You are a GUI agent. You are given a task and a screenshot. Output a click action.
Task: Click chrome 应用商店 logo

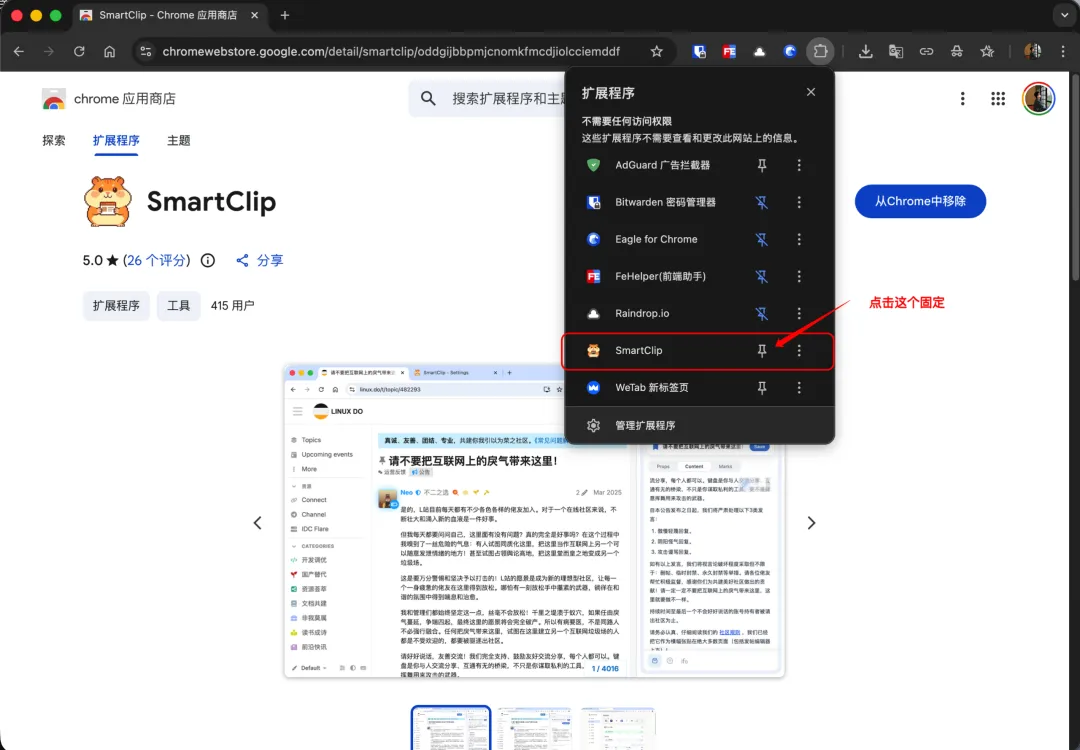109,99
